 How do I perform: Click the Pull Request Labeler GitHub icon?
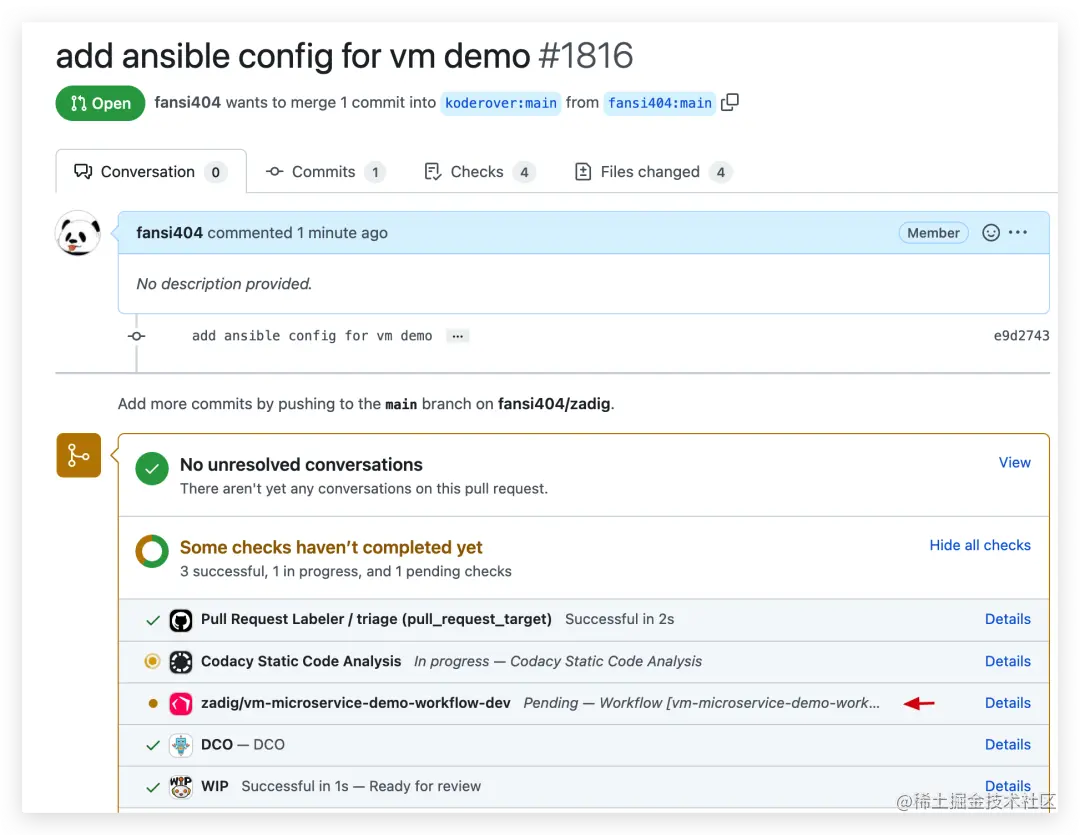click(180, 620)
